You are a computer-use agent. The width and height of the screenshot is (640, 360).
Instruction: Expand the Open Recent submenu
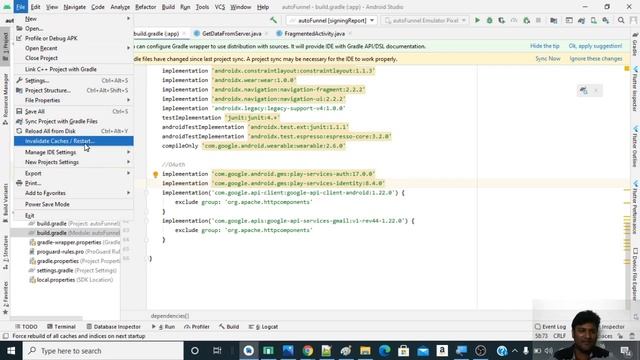coord(73,48)
